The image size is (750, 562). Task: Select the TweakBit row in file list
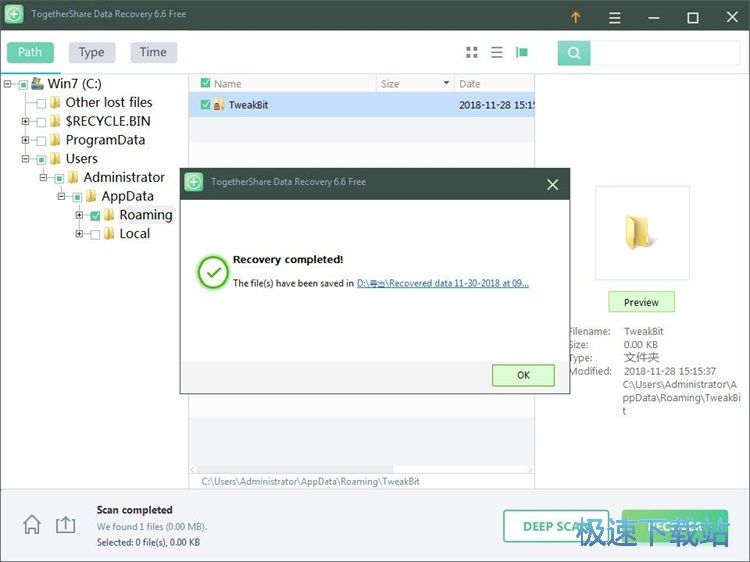click(361, 105)
